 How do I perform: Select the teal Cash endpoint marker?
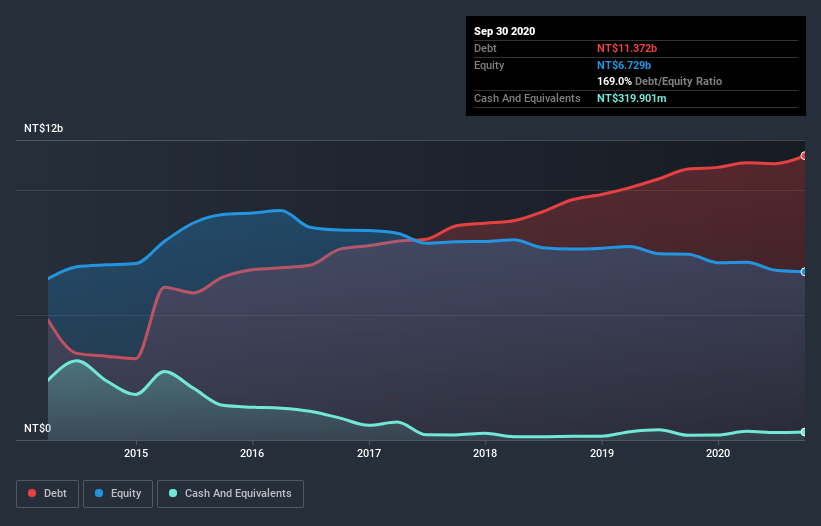point(804,432)
